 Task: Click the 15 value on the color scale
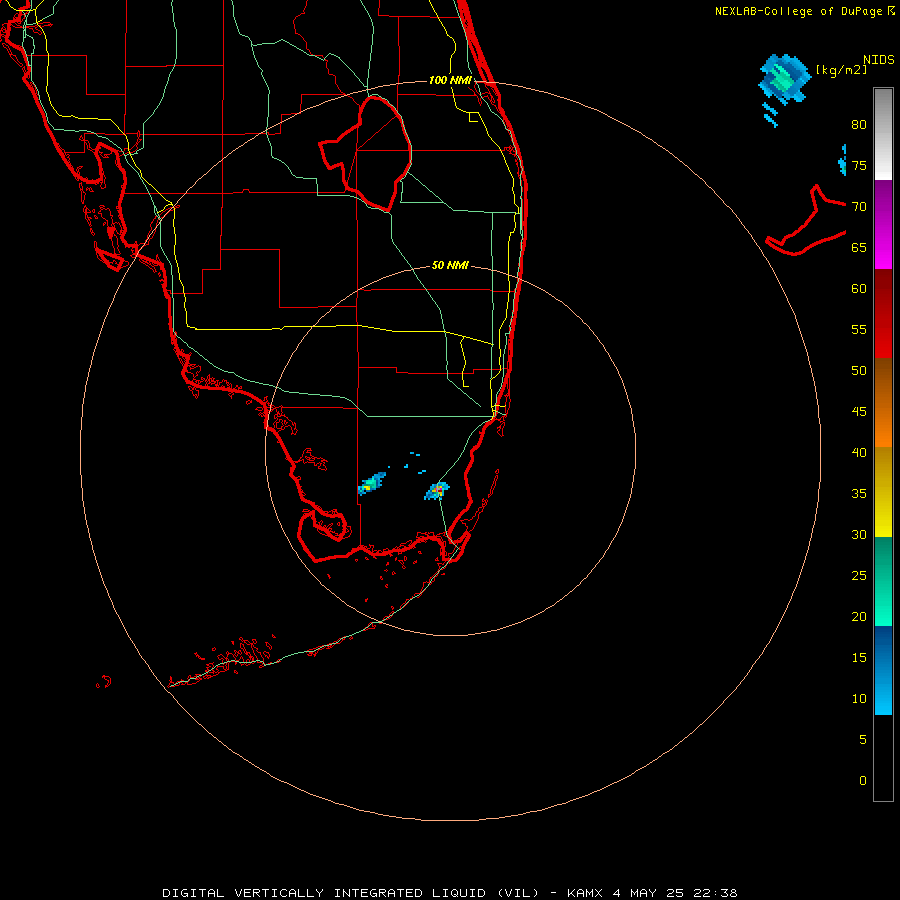[x=859, y=658]
